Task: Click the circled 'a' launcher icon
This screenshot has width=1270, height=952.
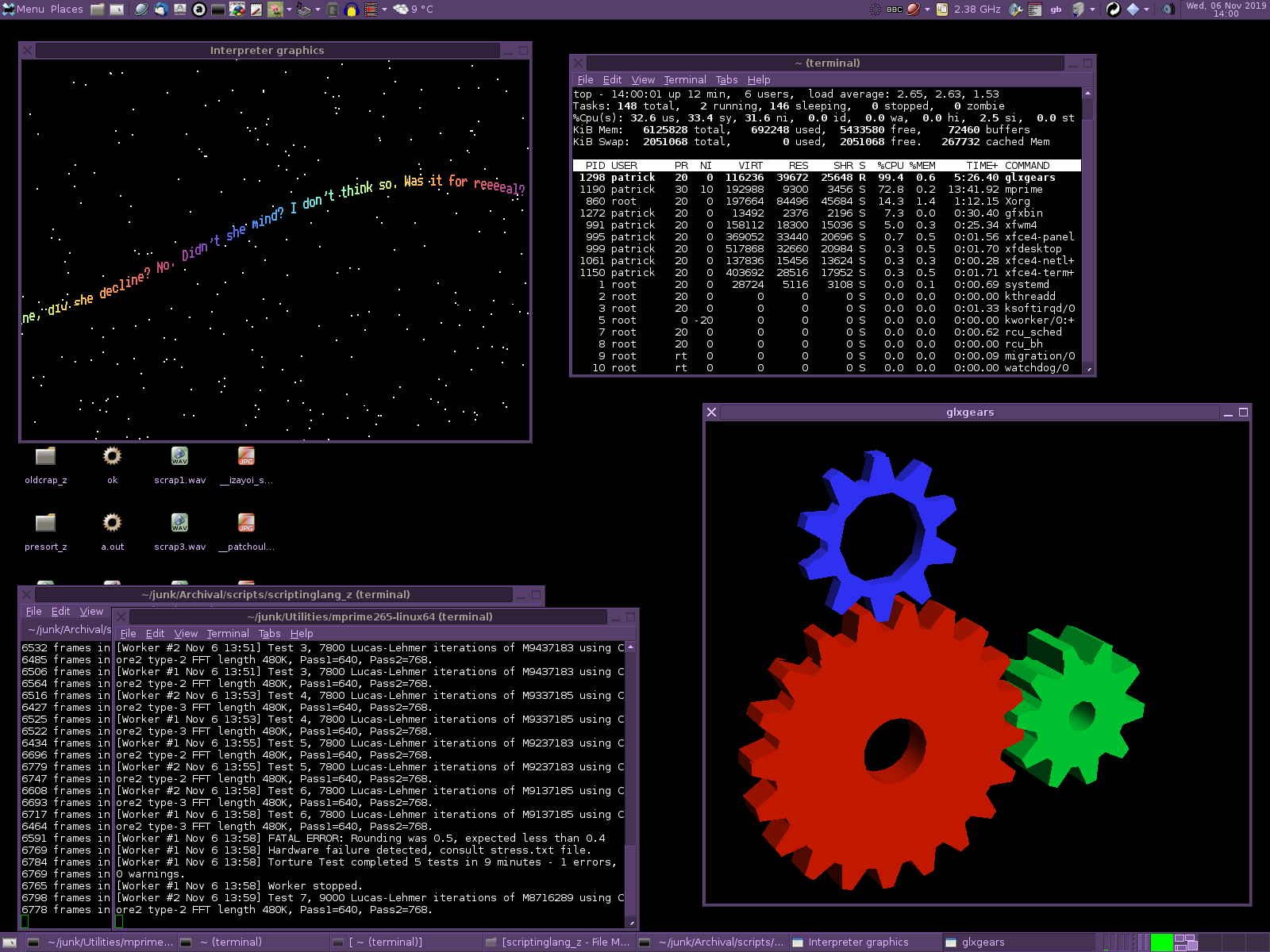Action: click(x=198, y=10)
